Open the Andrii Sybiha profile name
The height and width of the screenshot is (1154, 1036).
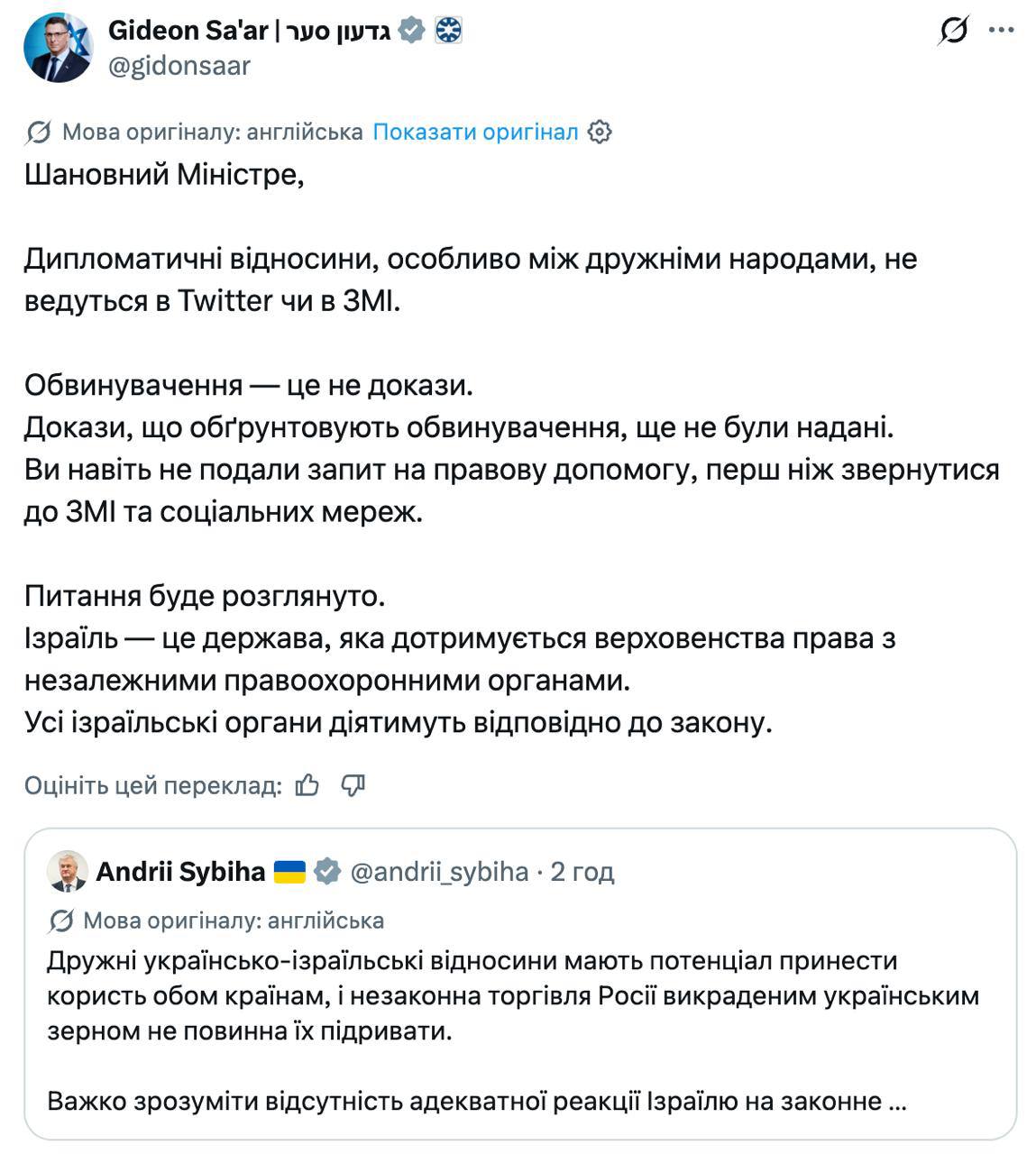tap(180, 872)
